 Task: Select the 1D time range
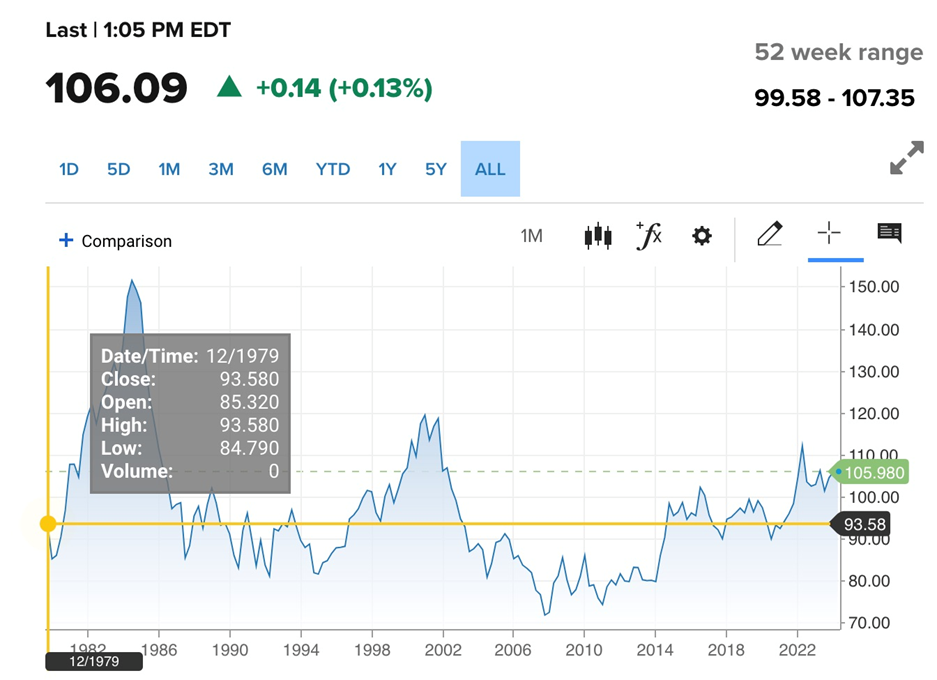pyautogui.click(x=68, y=169)
